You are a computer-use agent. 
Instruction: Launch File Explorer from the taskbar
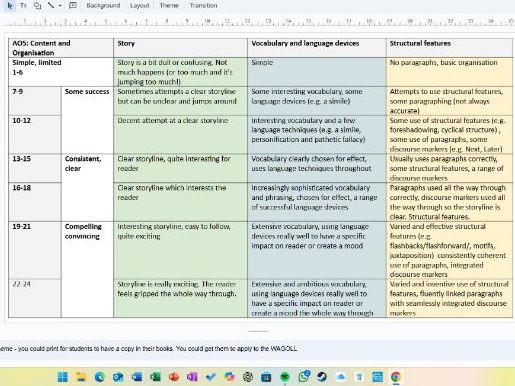81,377
